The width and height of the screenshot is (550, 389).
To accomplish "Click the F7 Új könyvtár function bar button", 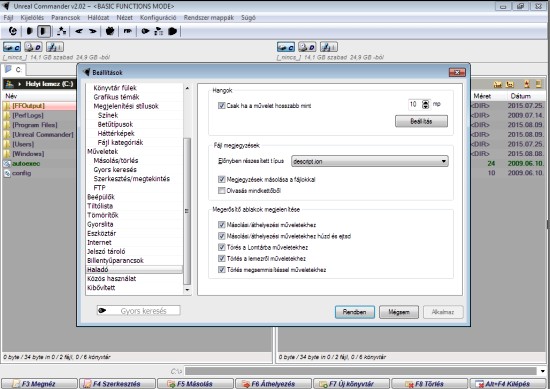I will [x=351, y=384].
